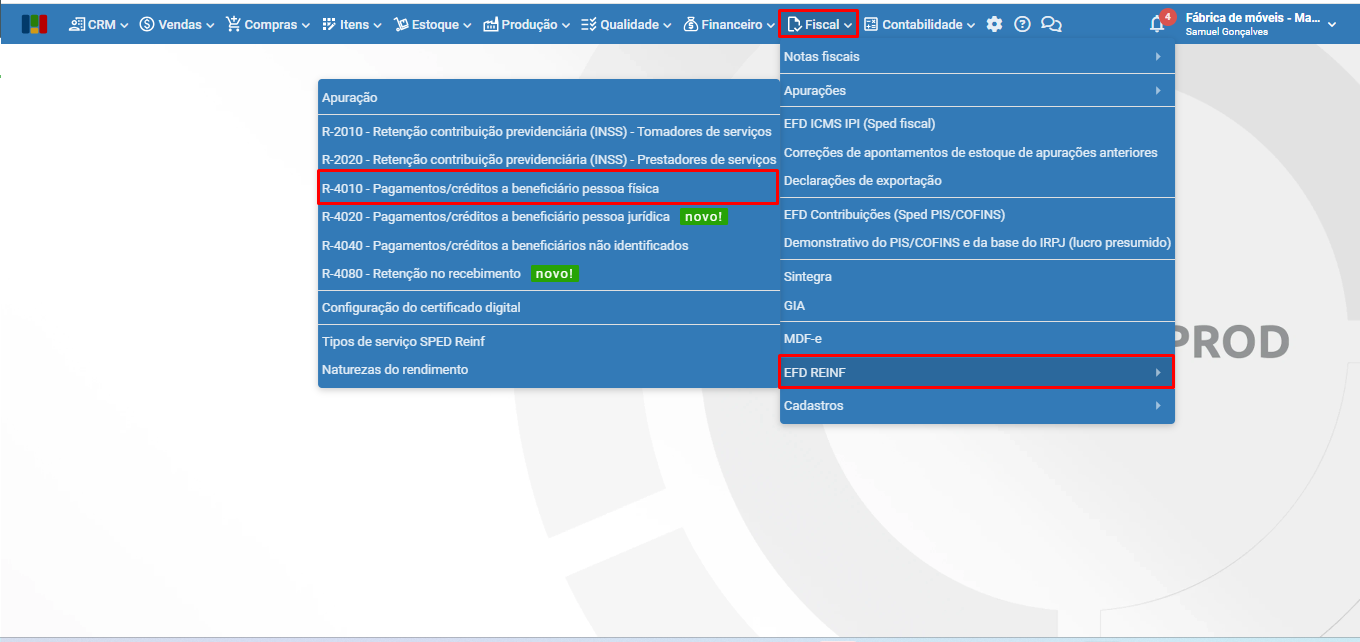Open Tipos de serviço SPED Reinf

coord(548,341)
